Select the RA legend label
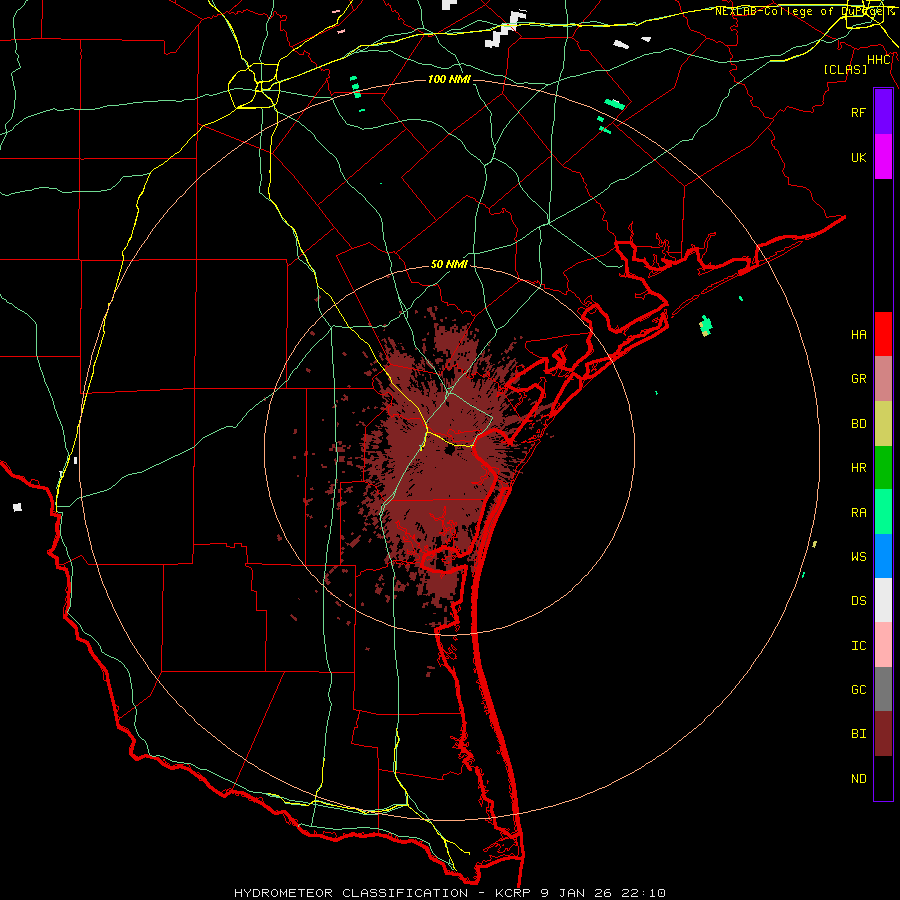900x900 pixels. coord(858,513)
